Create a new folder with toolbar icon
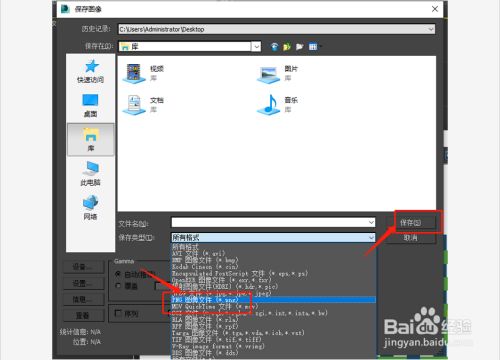500x360 pixels. coord(300,46)
